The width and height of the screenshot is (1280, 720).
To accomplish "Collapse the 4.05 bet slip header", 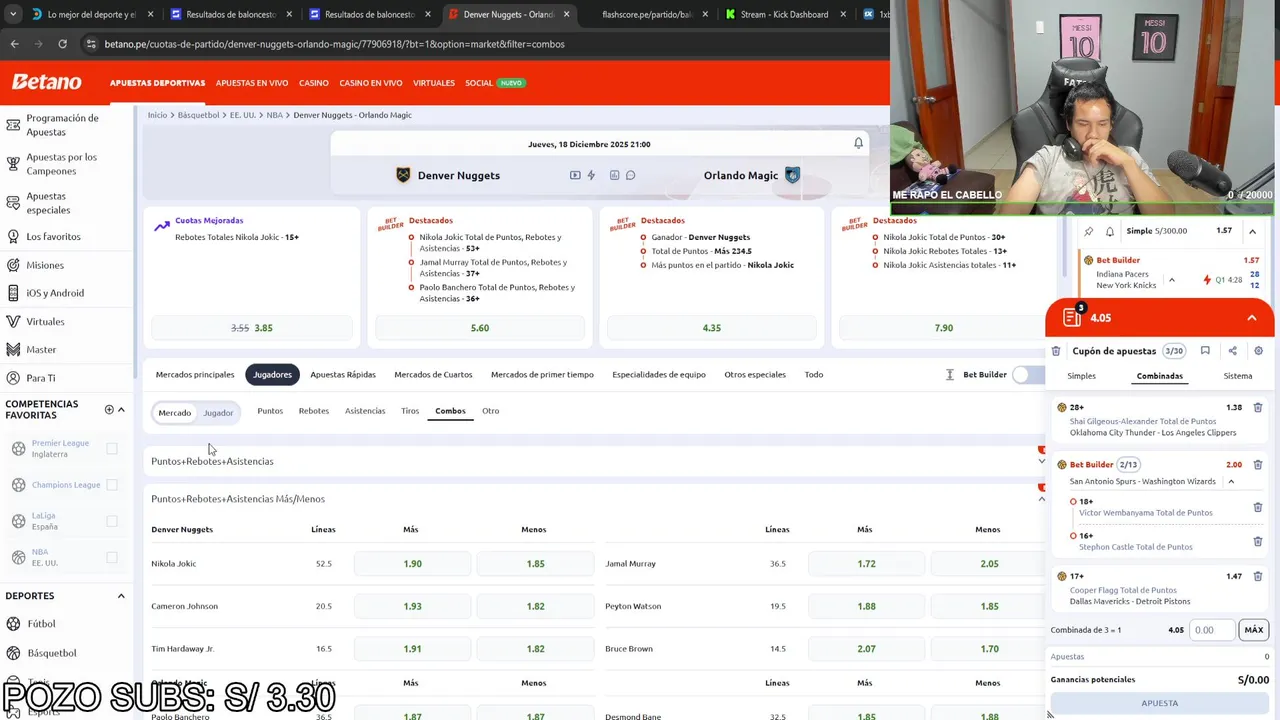I will pyautogui.click(x=1252, y=317).
